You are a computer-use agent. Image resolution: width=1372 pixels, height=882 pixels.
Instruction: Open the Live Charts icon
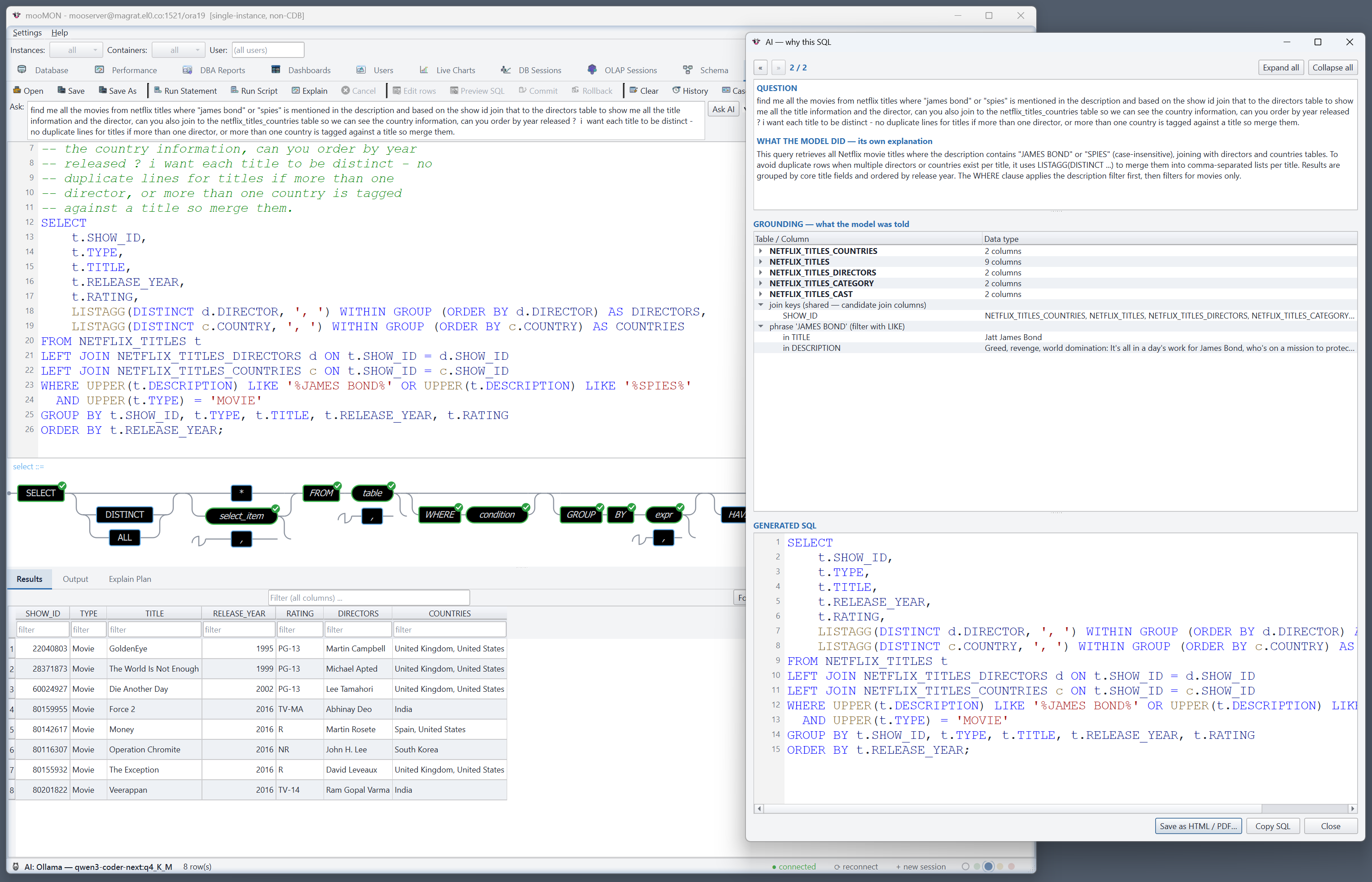424,70
